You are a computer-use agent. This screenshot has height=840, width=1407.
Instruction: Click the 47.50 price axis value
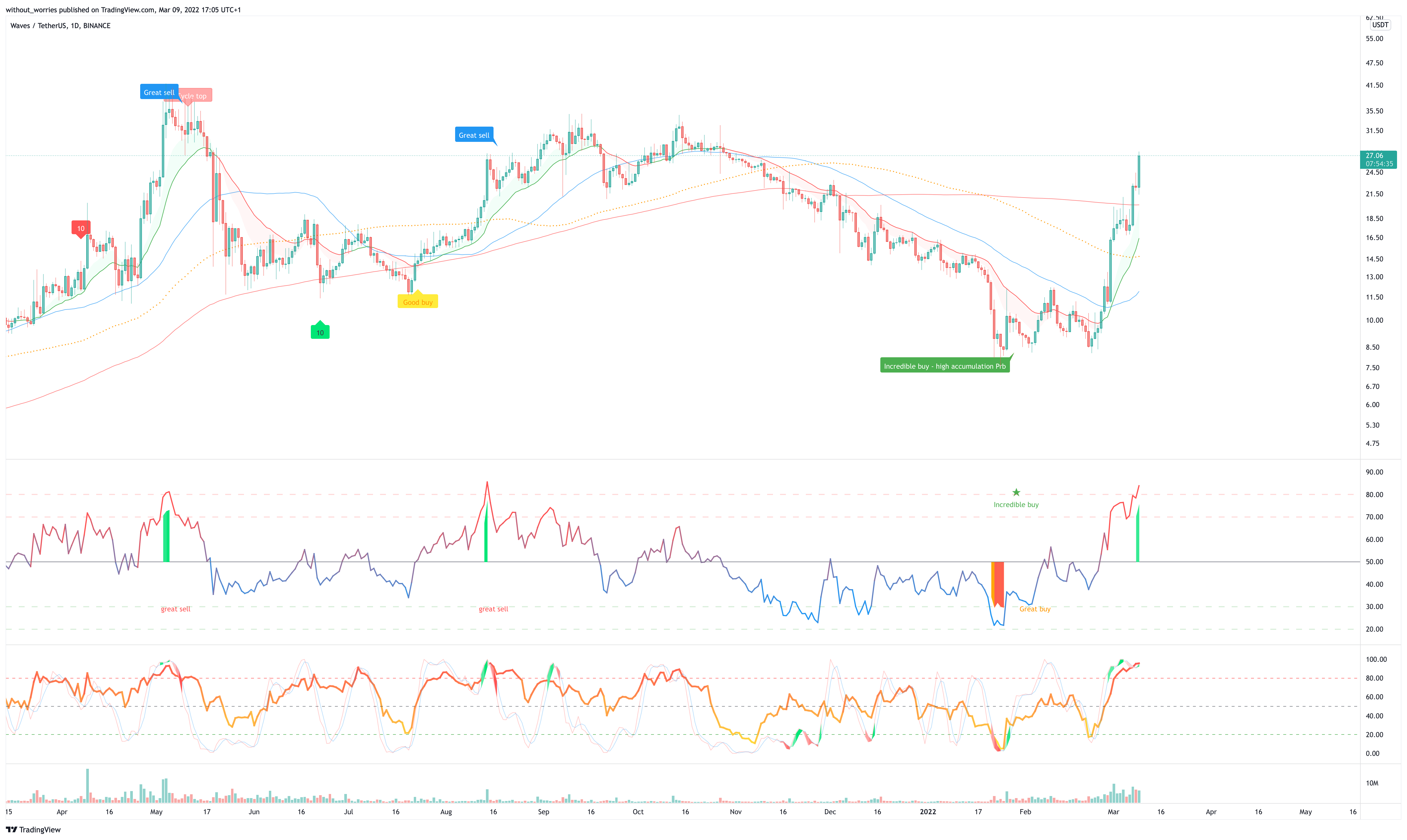1374,63
